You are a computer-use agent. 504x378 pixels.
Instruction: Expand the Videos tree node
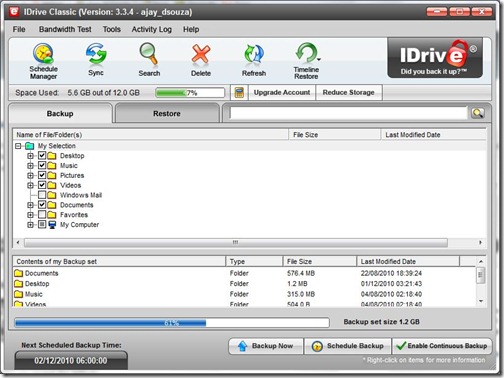30,185
